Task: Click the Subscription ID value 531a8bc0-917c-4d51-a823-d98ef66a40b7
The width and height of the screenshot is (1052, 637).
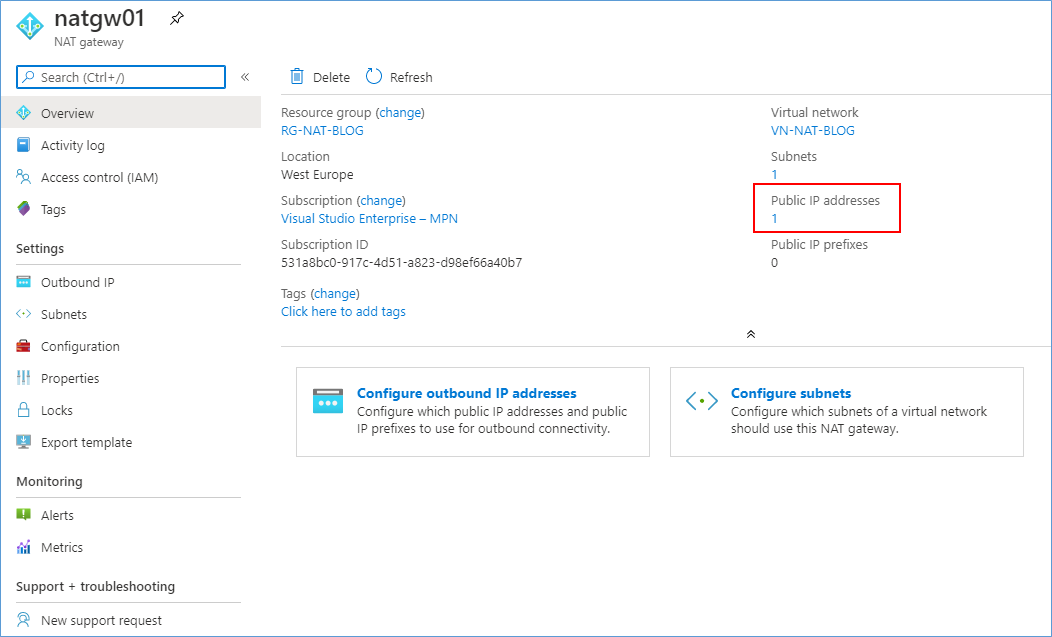Action: (401, 262)
